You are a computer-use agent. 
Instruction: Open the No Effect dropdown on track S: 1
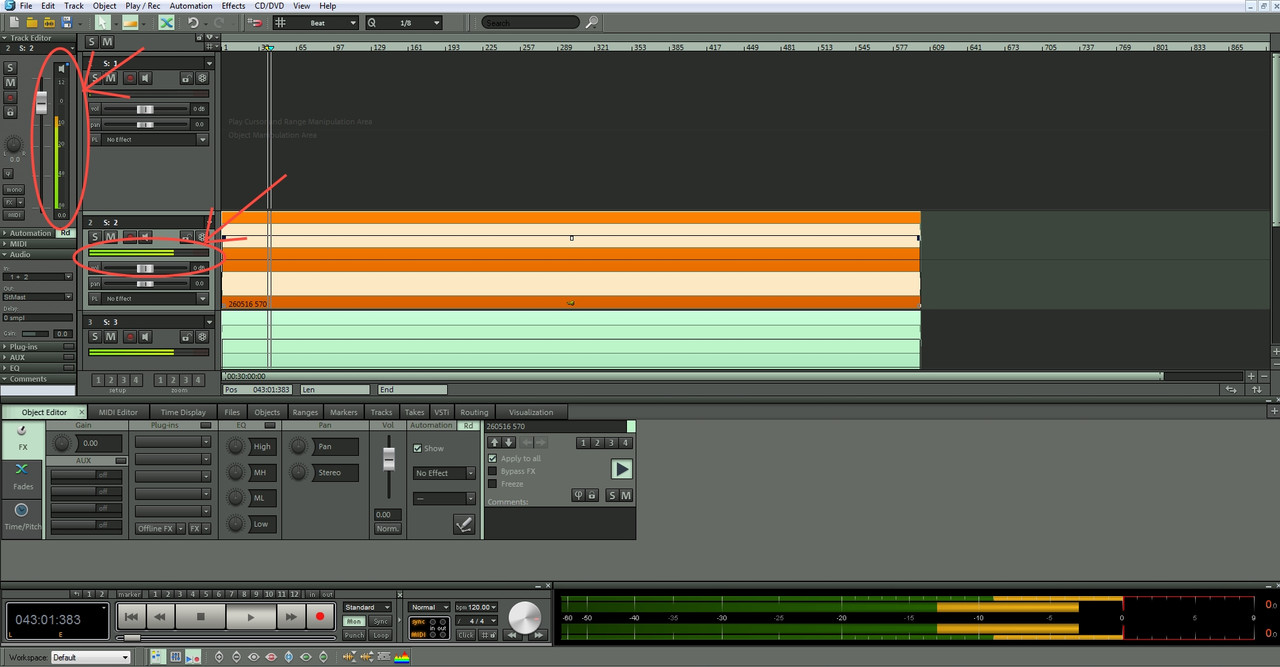tap(155, 140)
